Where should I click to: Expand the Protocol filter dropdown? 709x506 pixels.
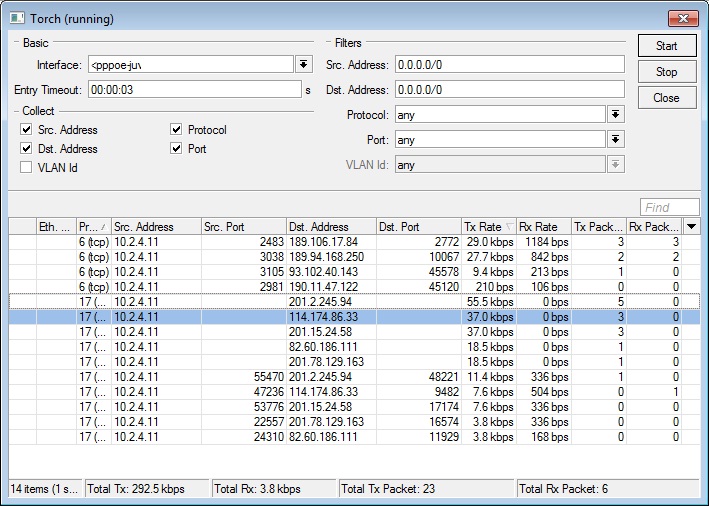(616, 114)
